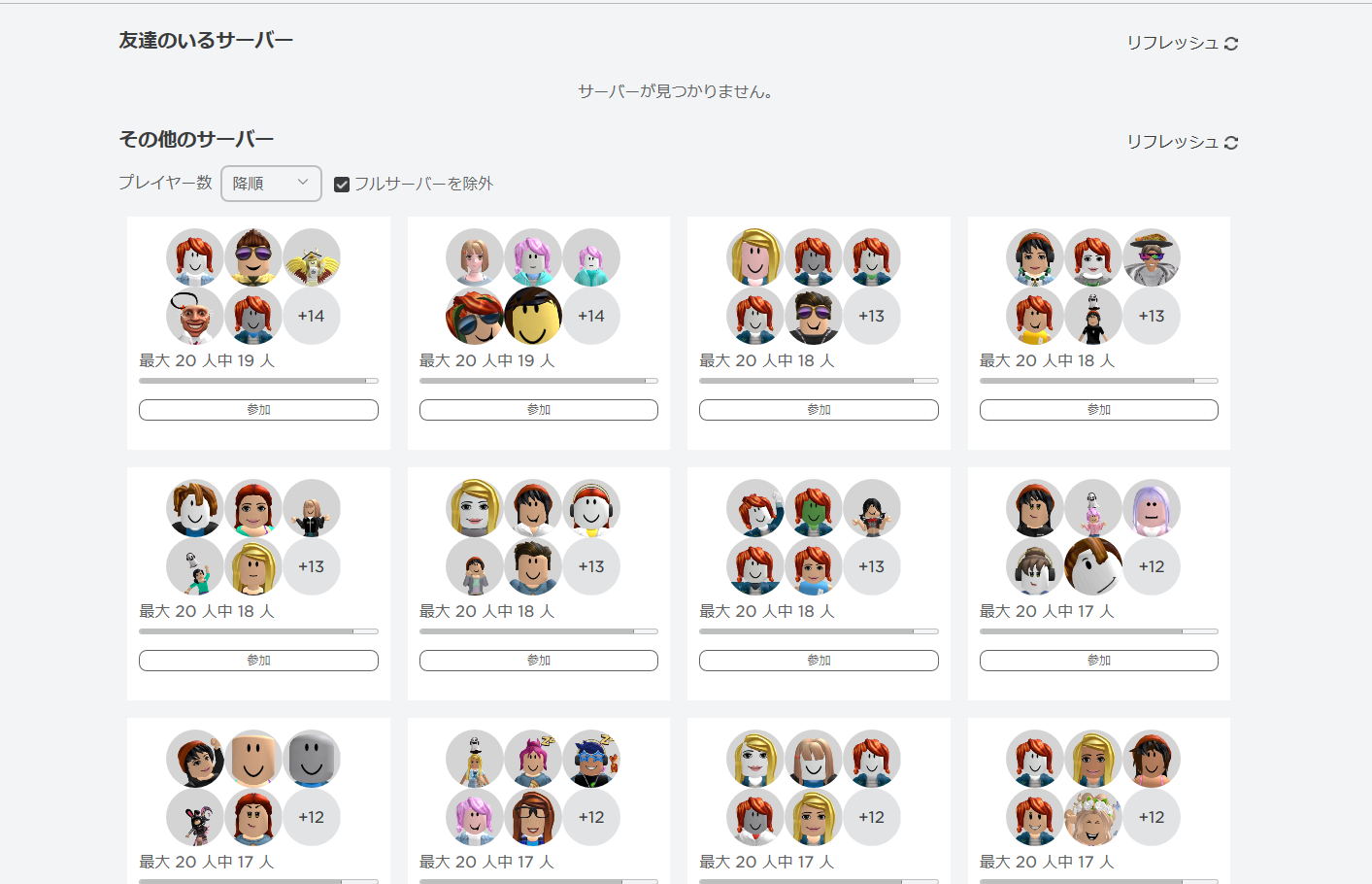Screen dimensions: 1372x884
Task: Open the プレイヤー数 降順 sort dropdown
Action: point(271,184)
